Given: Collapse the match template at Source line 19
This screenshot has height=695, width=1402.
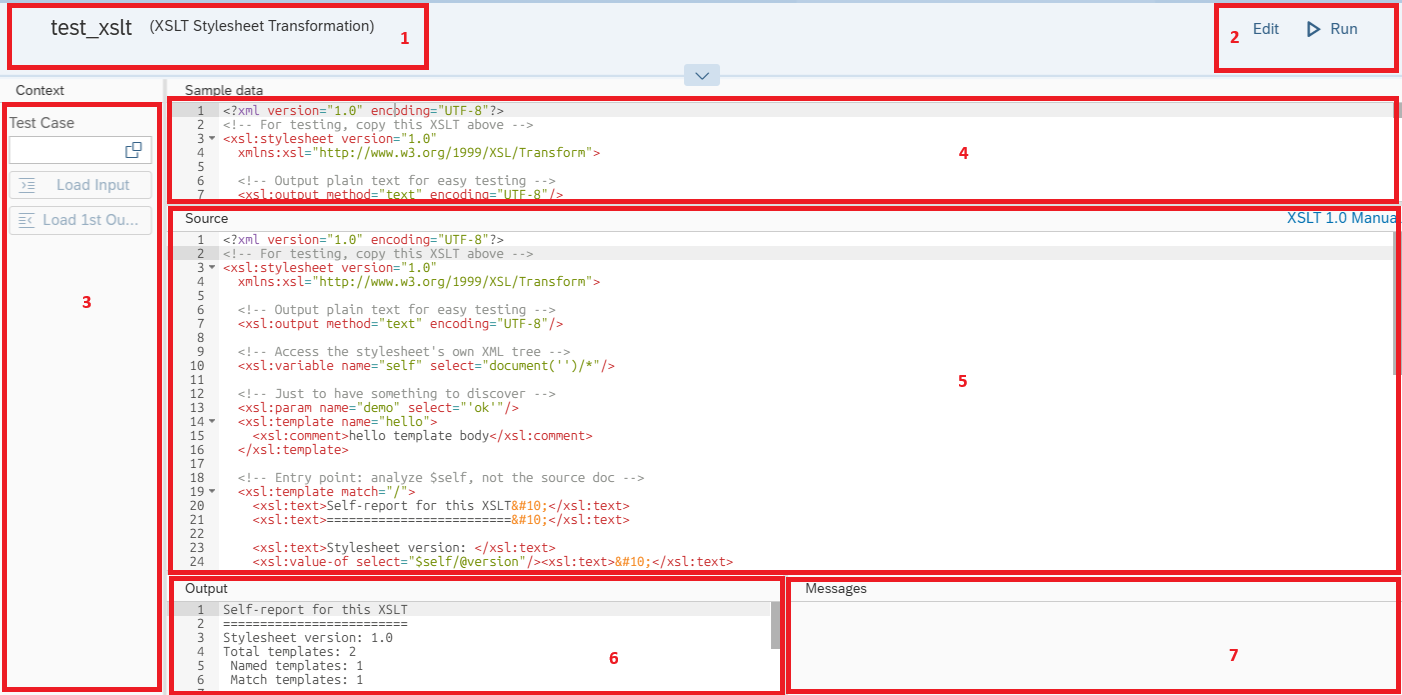Looking at the screenshot, I should [212, 492].
